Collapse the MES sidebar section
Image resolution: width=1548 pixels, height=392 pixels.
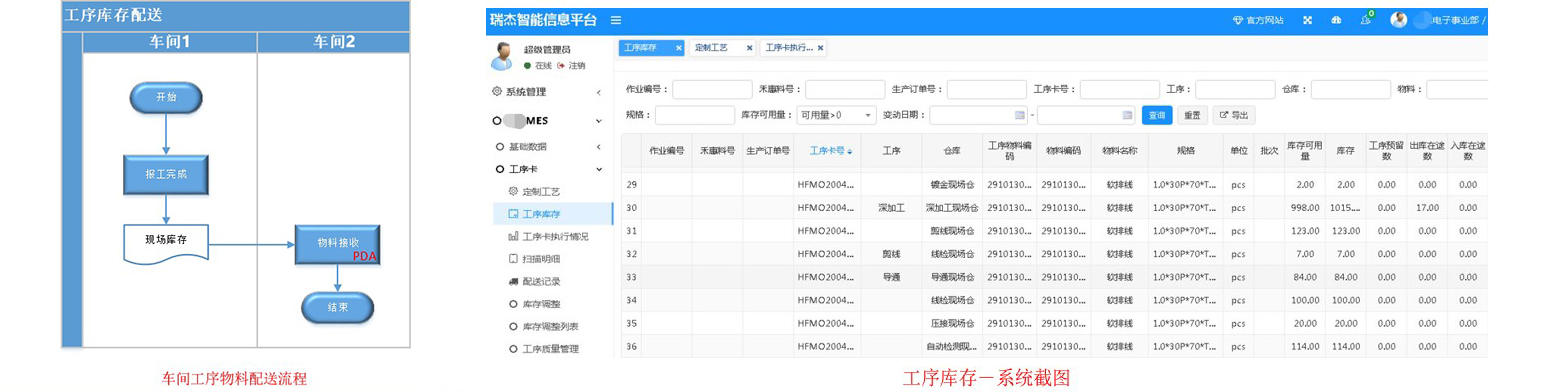point(548,121)
